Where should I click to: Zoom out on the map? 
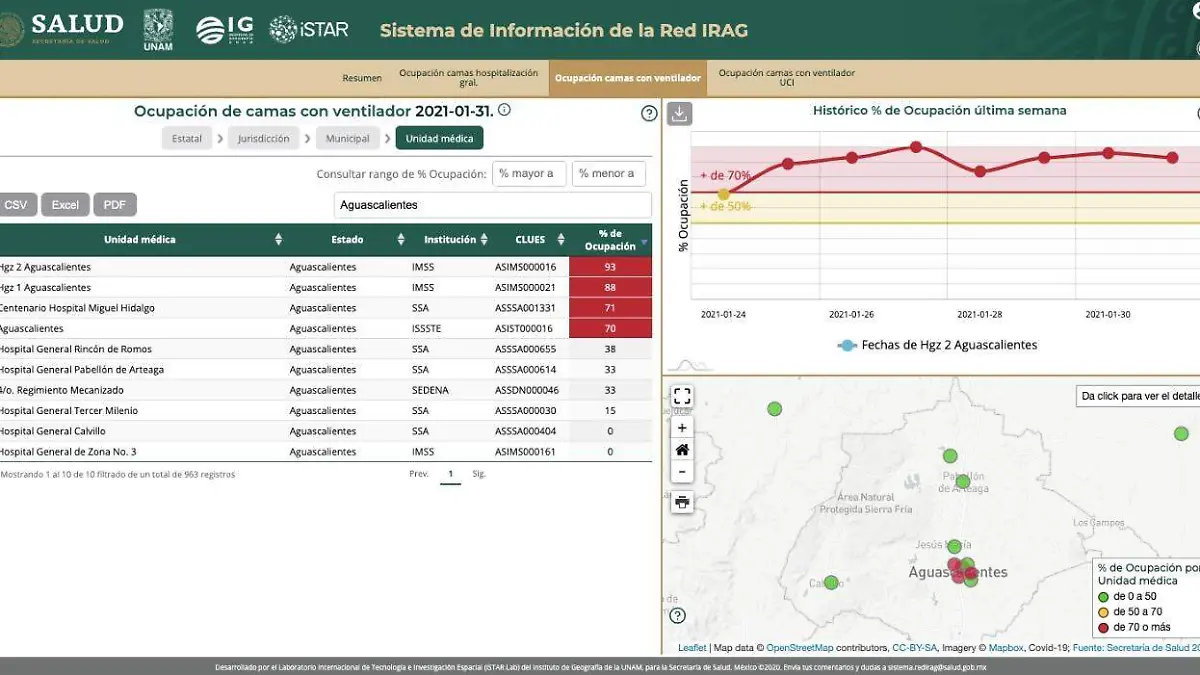[682, 472]
